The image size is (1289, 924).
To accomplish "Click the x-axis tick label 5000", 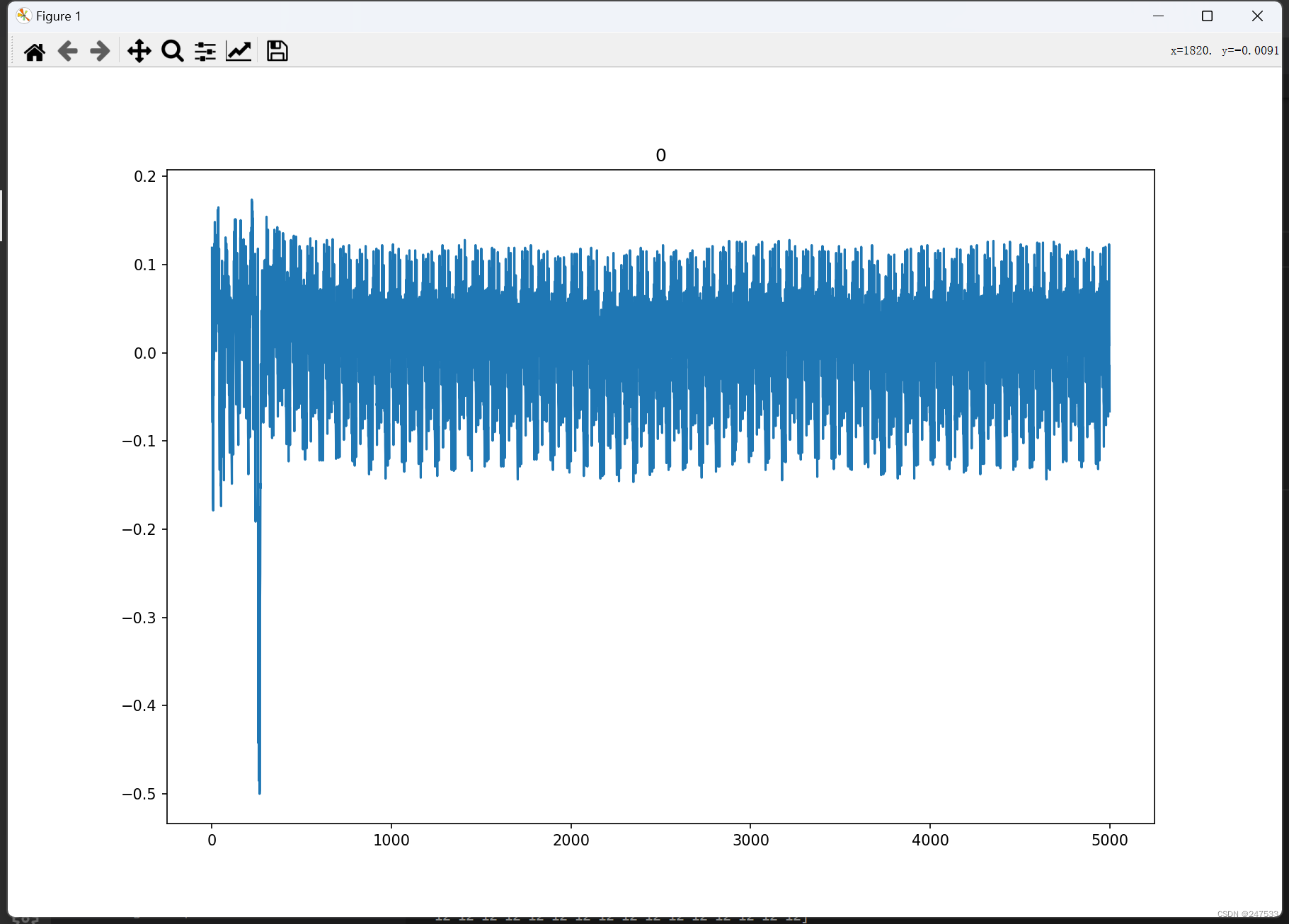I will click(1110, 840).
